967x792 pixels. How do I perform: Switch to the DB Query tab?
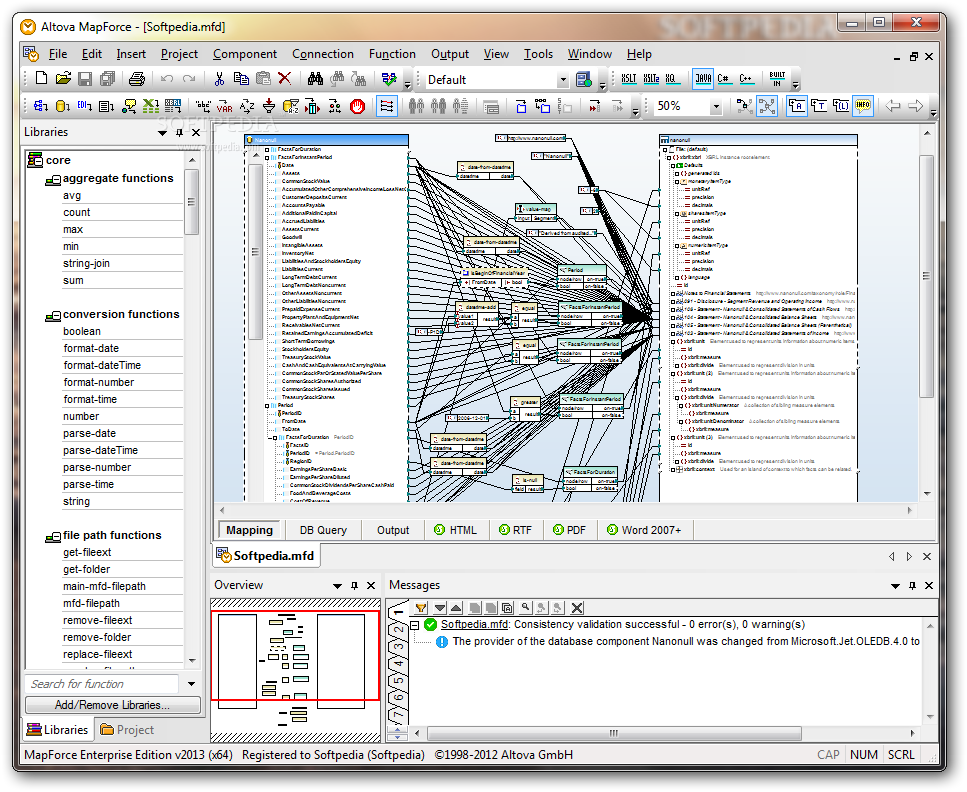(323, 530)
